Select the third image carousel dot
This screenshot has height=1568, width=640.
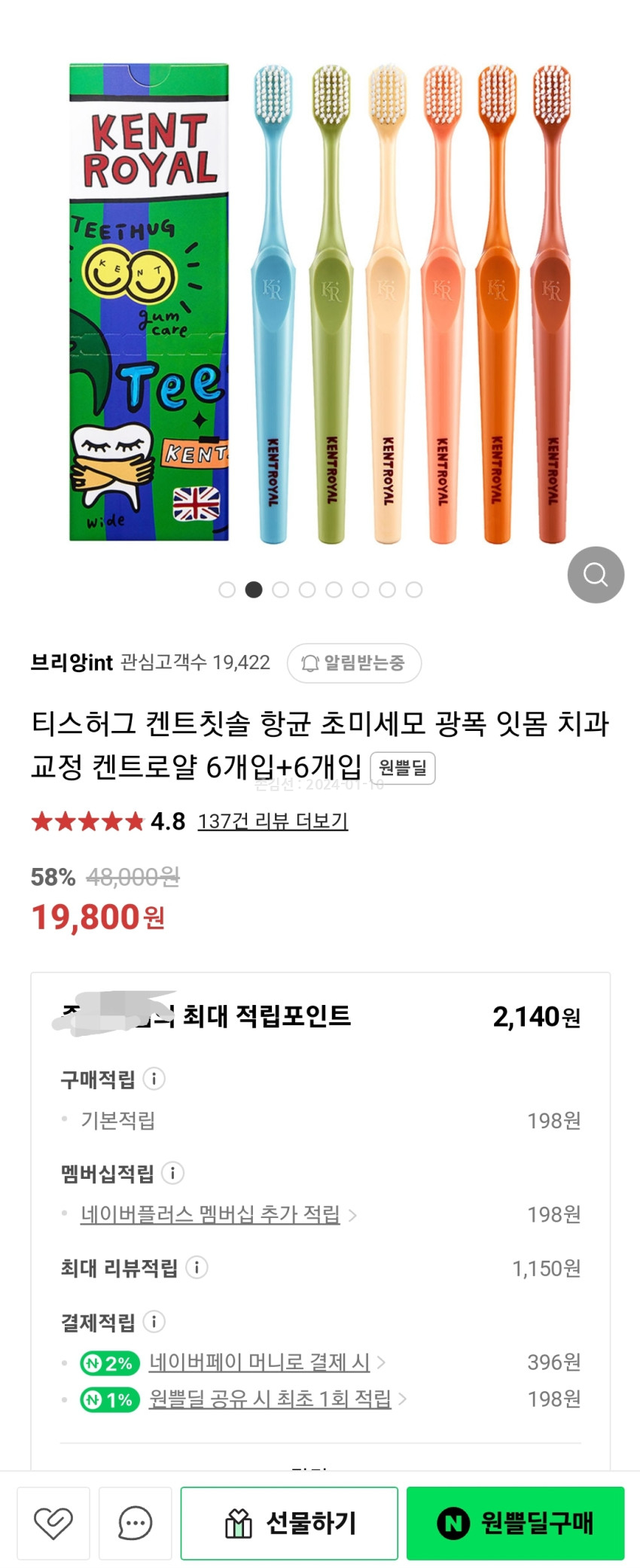coord(280,589)
